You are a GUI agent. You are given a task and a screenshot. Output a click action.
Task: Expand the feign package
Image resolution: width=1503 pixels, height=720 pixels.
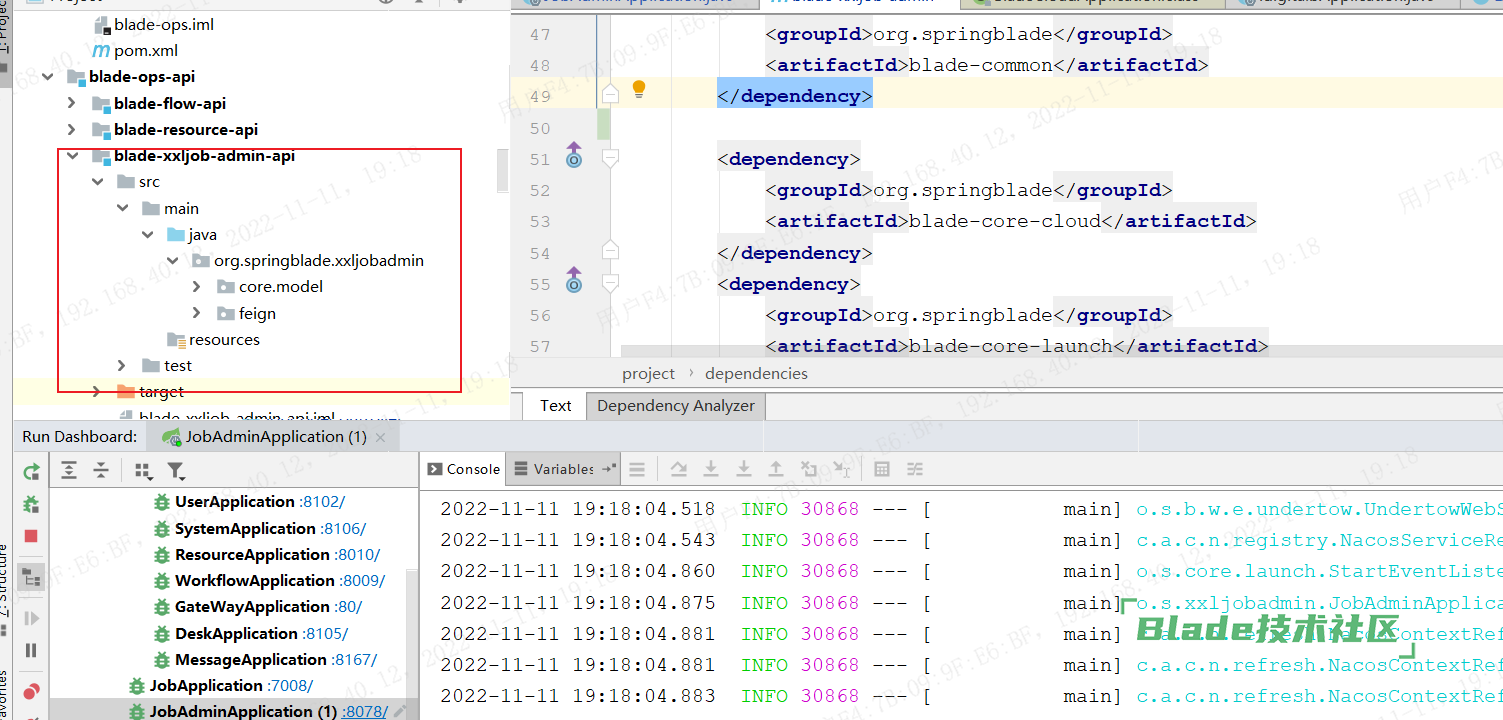pos(197,313)
